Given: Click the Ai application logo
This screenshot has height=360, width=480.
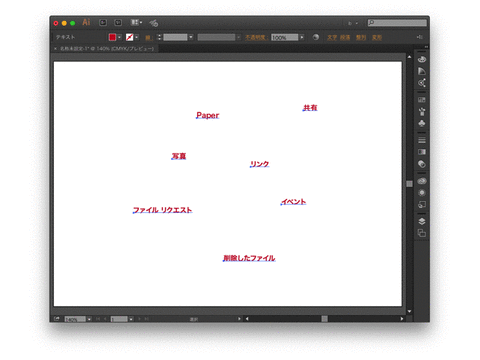Looking at the screenshot, I should (86, 22).
